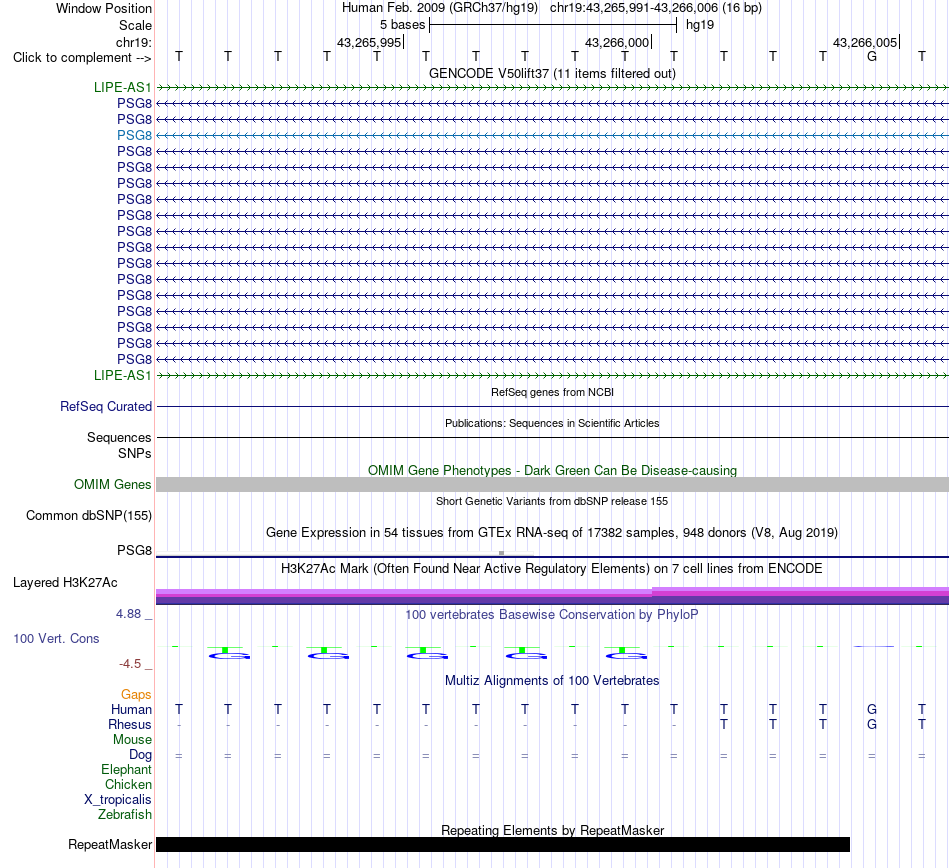
Task: Click the -4.5 PhyloP lower scale value
Action: 130,664
